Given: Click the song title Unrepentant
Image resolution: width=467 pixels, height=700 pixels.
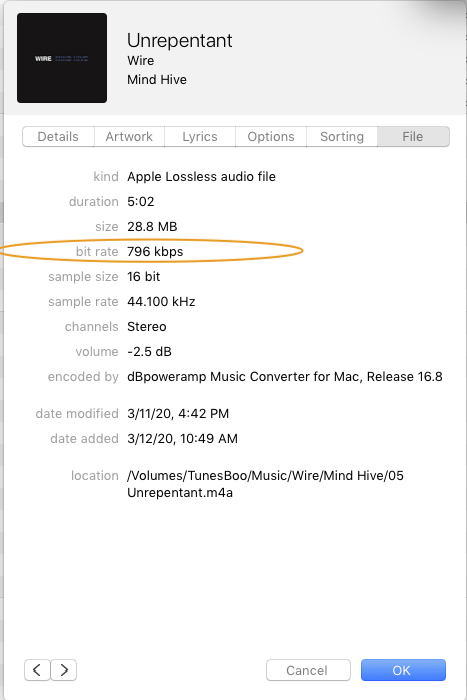Looking at the screenshot, I should point(179,41).
